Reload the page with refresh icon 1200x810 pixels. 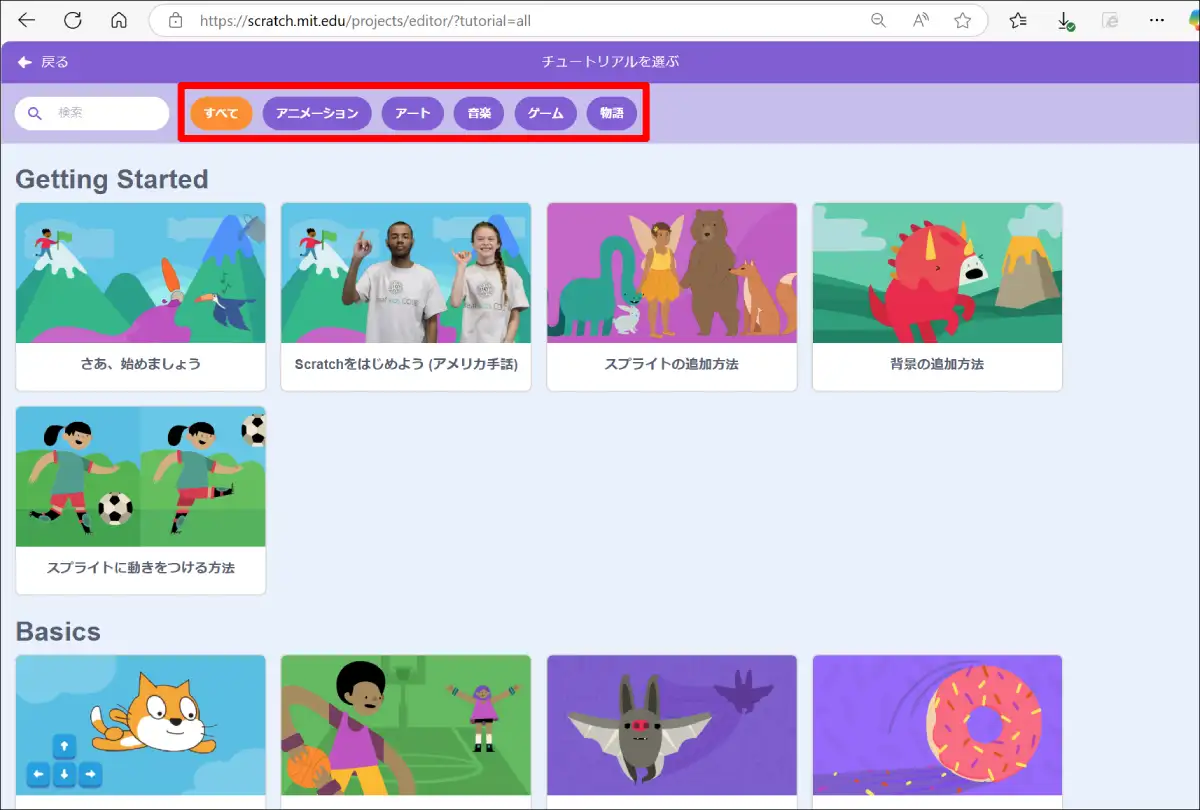pos(73,20)
